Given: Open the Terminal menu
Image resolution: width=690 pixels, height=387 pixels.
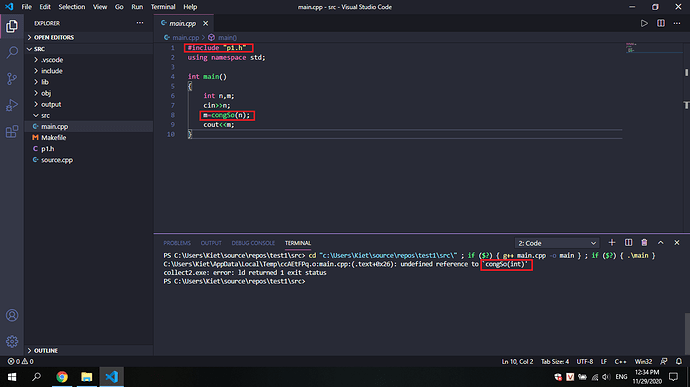Looking at the screenshot, I should coord(163,7).
